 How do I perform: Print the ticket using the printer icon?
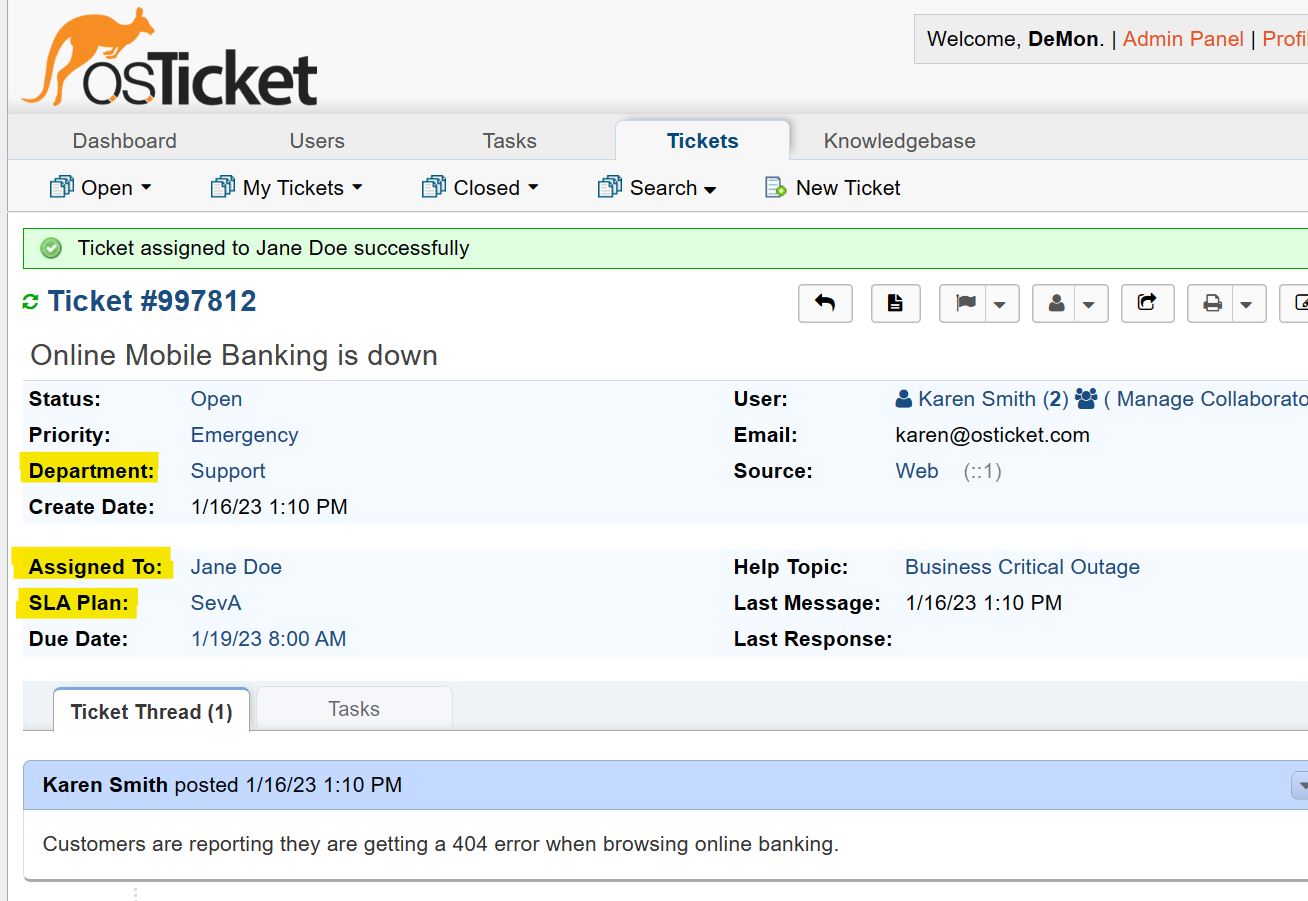tap(1214, 303)
